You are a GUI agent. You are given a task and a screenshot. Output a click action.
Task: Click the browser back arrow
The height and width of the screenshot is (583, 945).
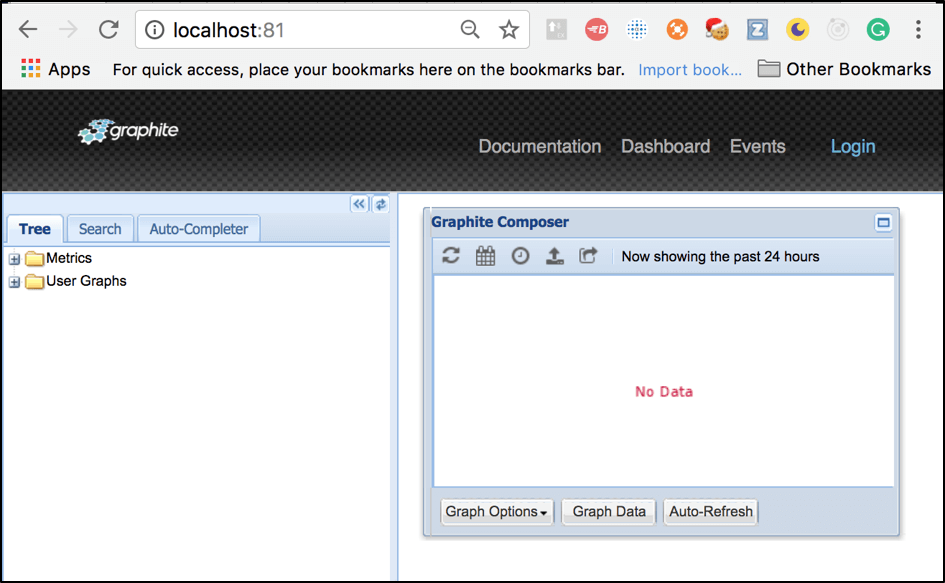28,29
